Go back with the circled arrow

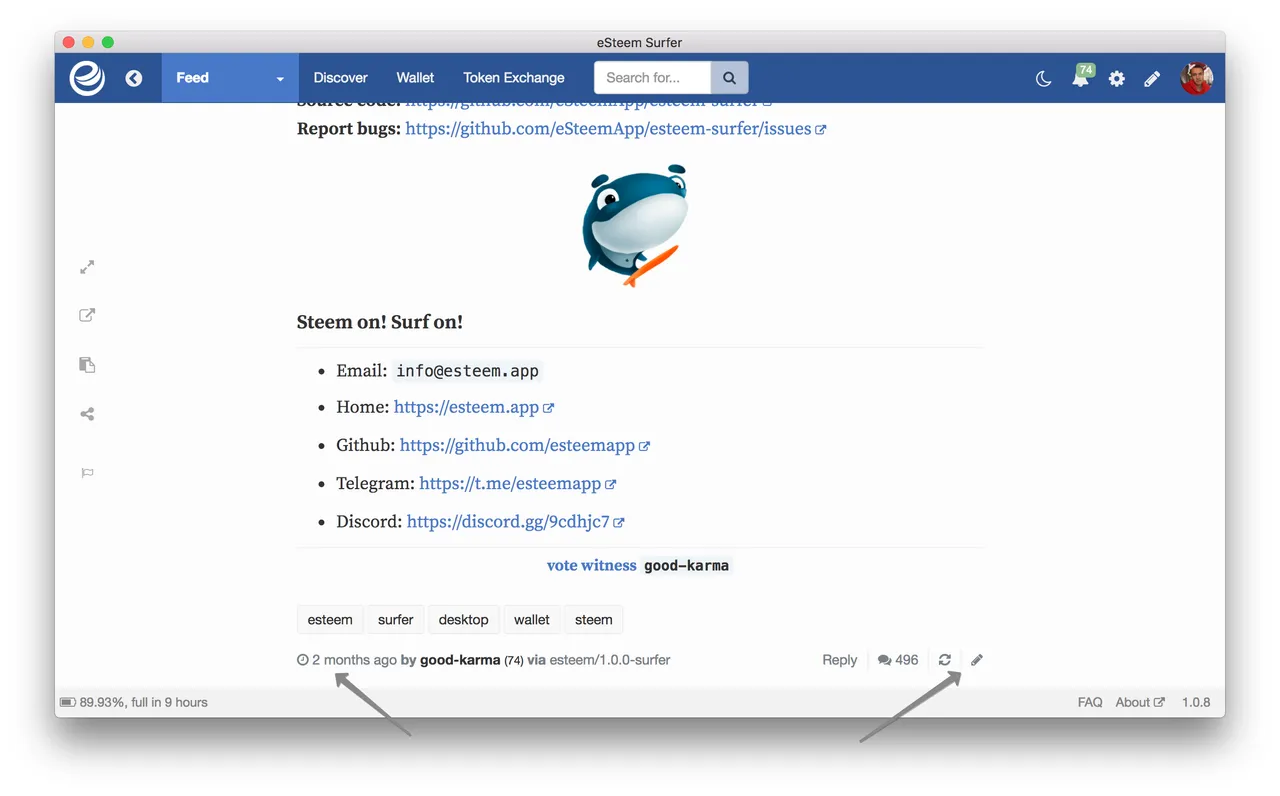coord(134,78)
